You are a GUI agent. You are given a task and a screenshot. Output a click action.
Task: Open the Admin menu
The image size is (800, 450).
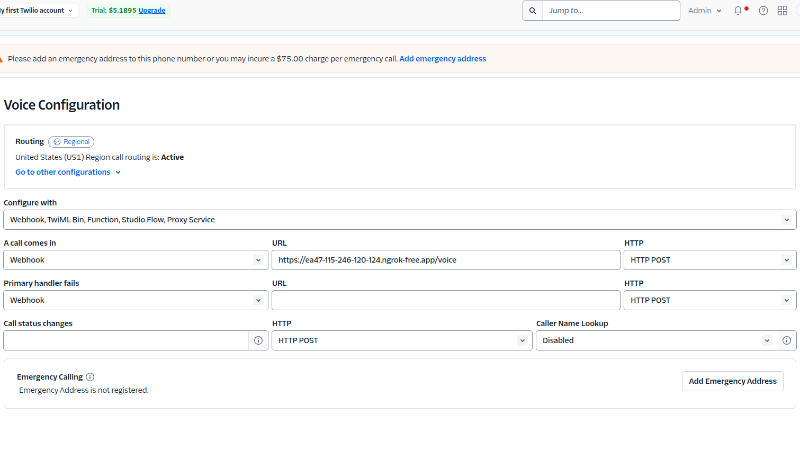[704, 11]
